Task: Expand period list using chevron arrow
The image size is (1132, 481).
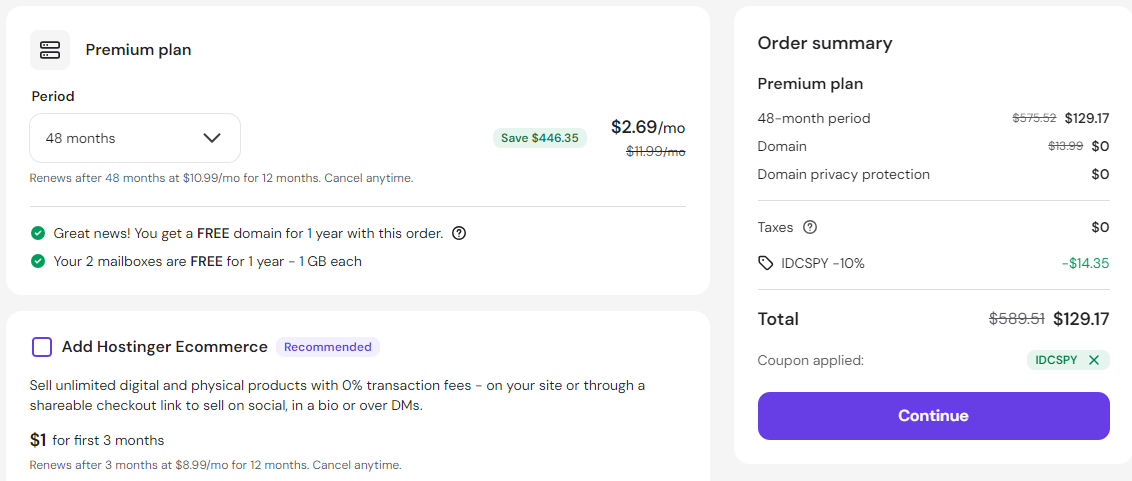Action: tap(212, 138)
